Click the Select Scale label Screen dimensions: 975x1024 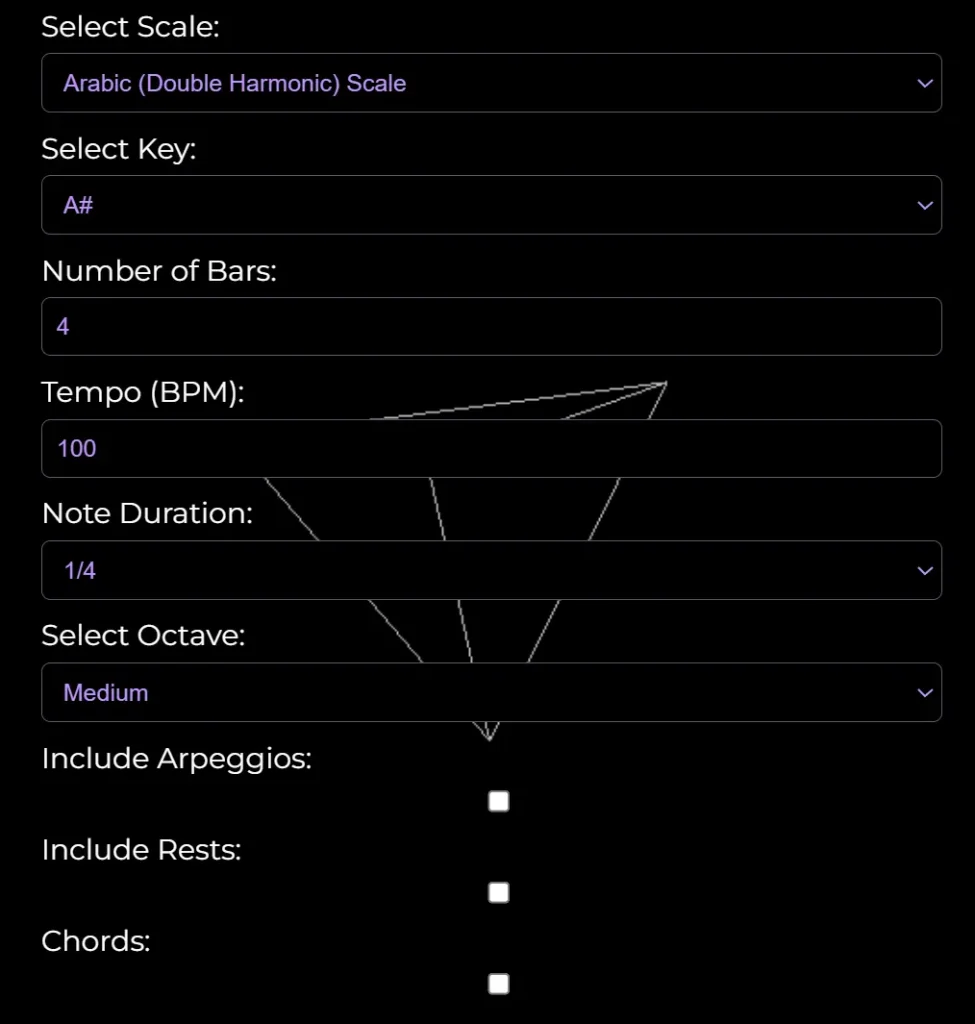click(x=130, y=27)
